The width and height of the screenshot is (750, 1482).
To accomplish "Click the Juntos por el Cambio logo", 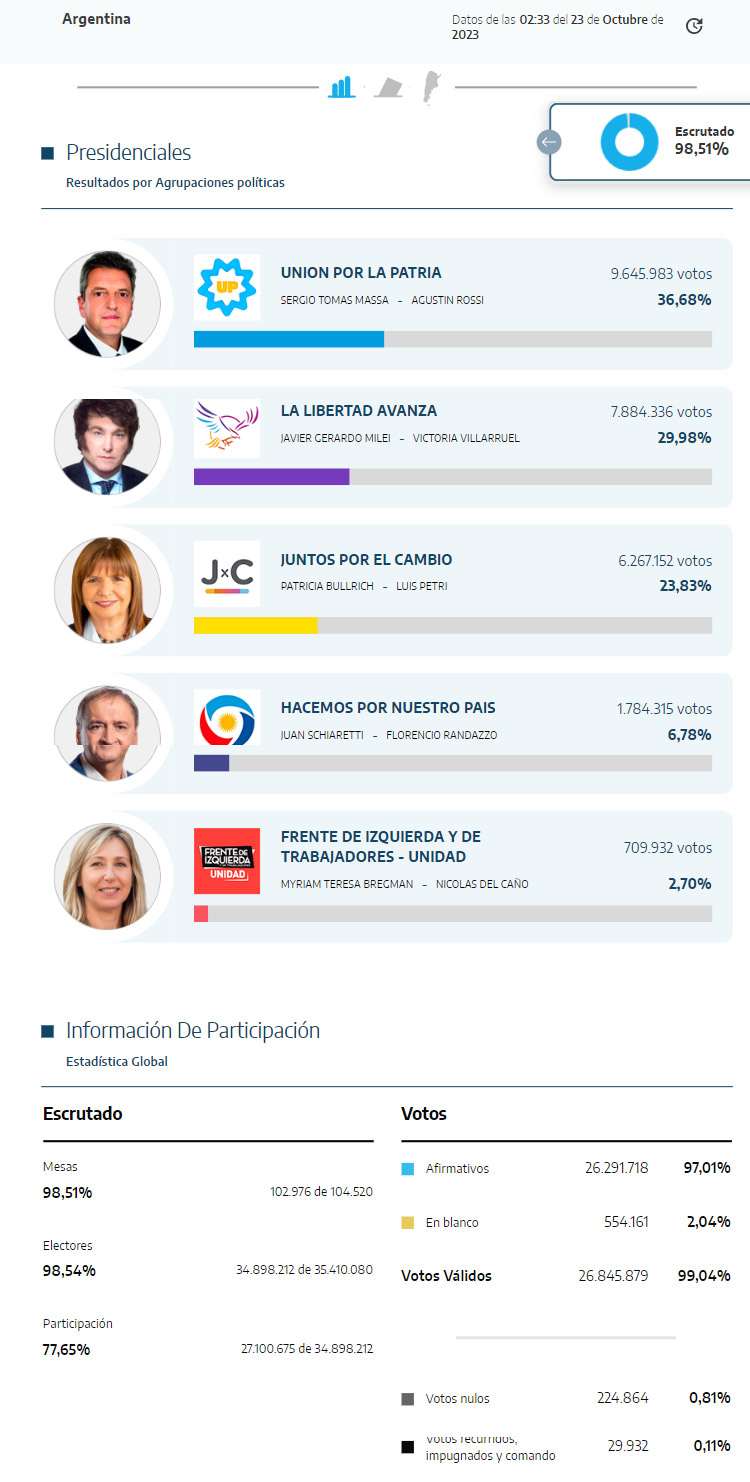I will [x=227, y=574].
